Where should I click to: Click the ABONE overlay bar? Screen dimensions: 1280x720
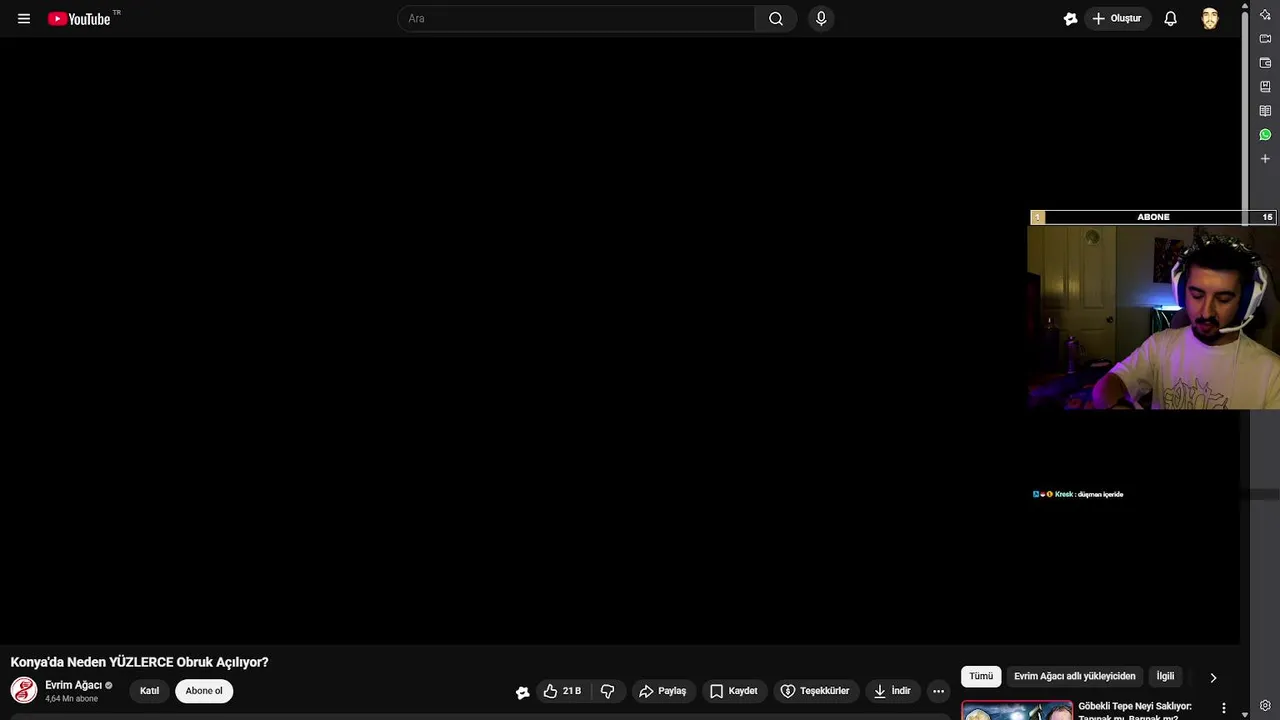click(1153, 217)
